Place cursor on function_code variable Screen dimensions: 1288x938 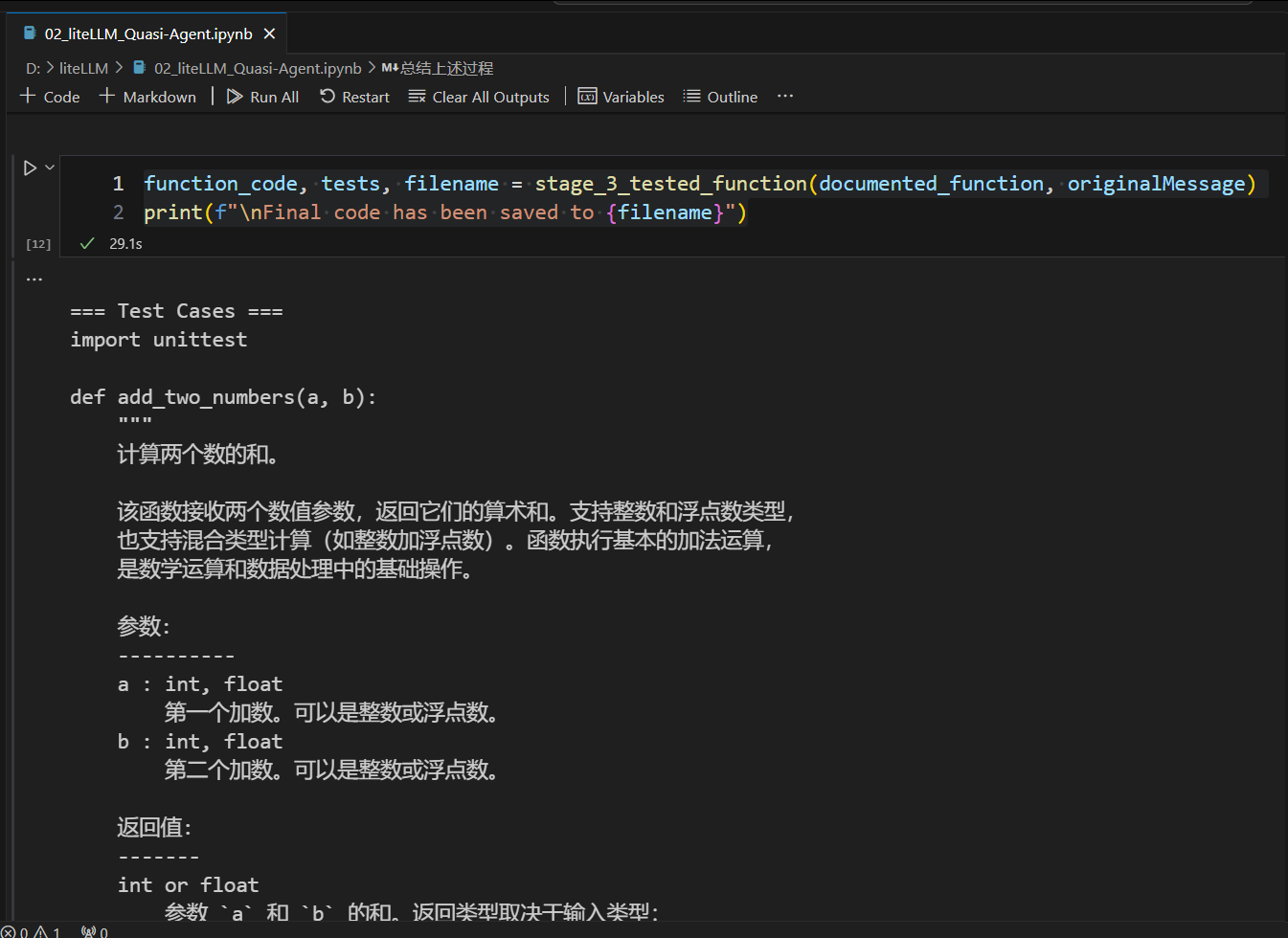click(220, 183)
